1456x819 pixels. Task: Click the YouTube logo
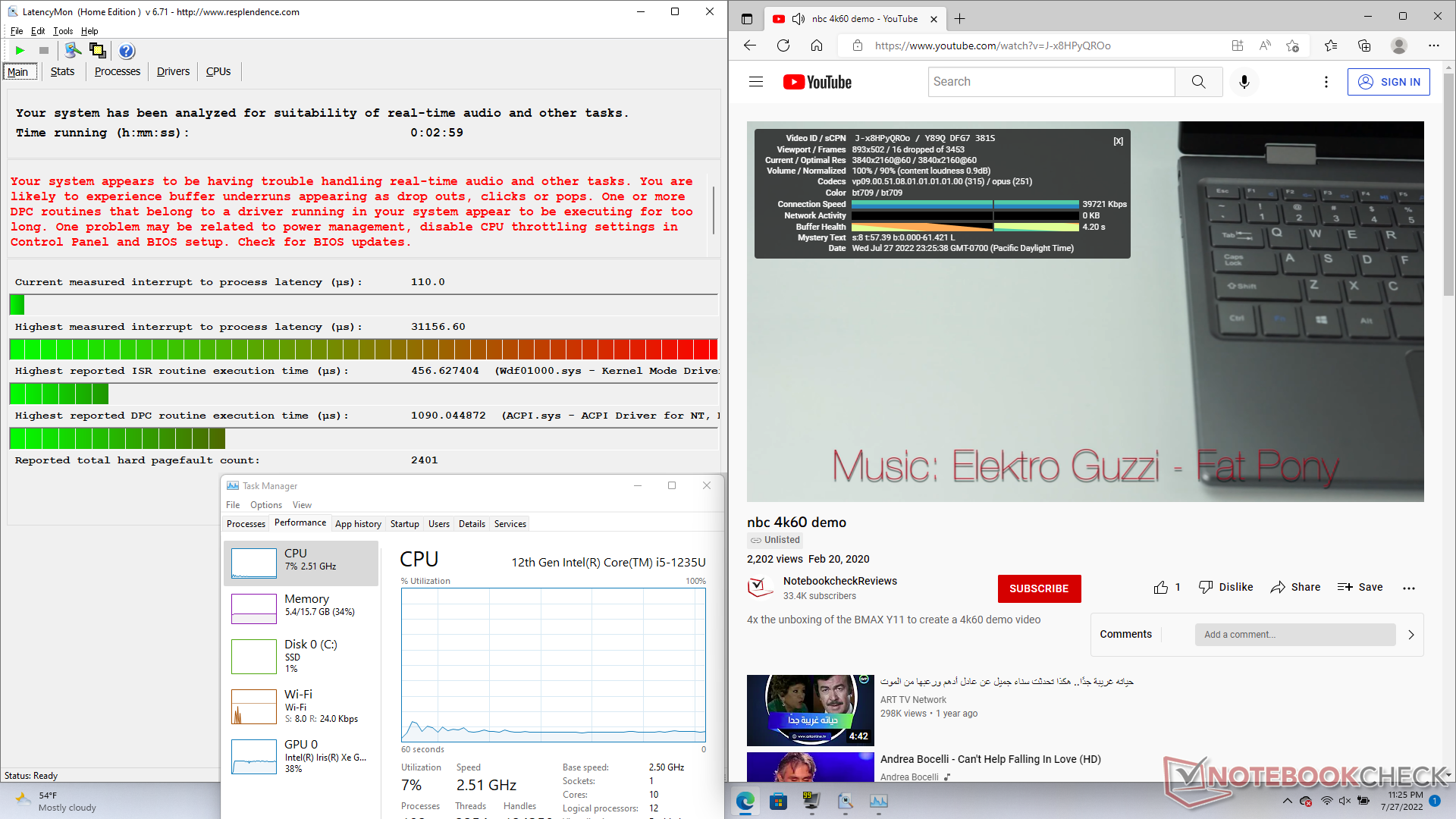(x=817, y=82)
